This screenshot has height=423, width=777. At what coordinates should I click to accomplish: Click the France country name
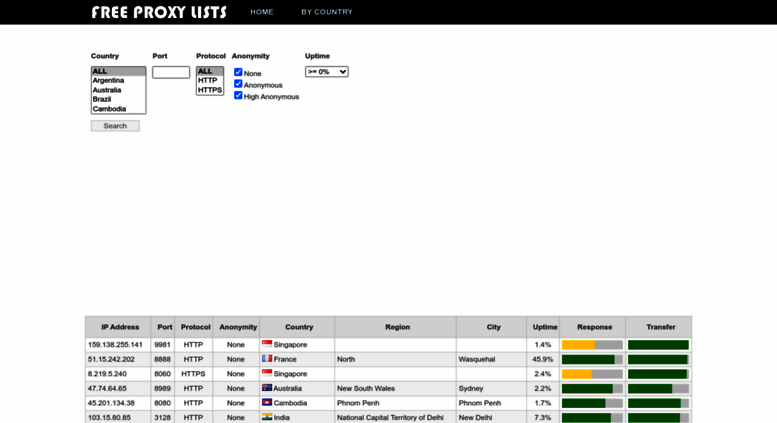[x=285, y=359]
